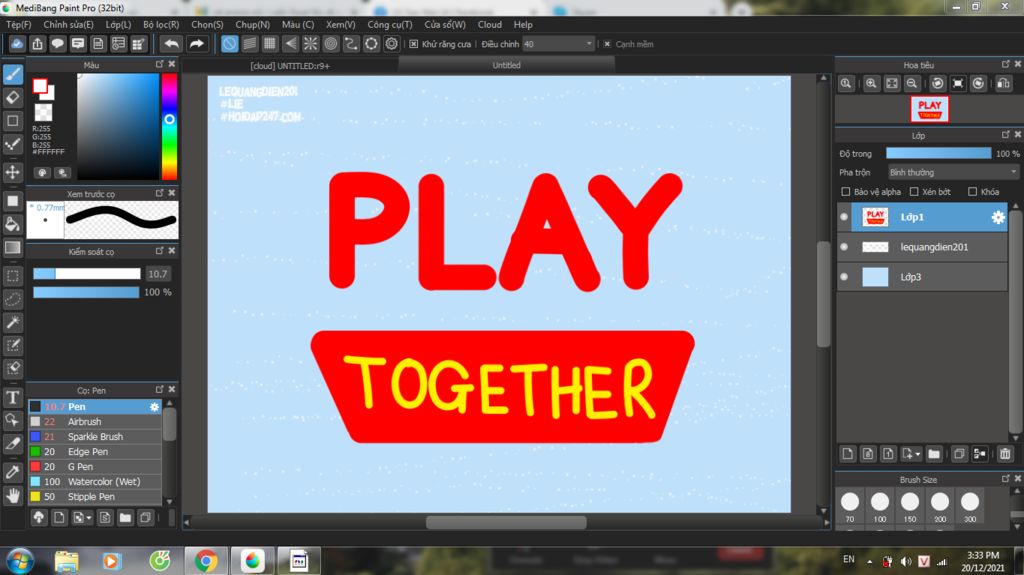Adjust the Độ trong opacity slider
The width and height of the screenshot is (1024, 575).
(x=938, y=154)
